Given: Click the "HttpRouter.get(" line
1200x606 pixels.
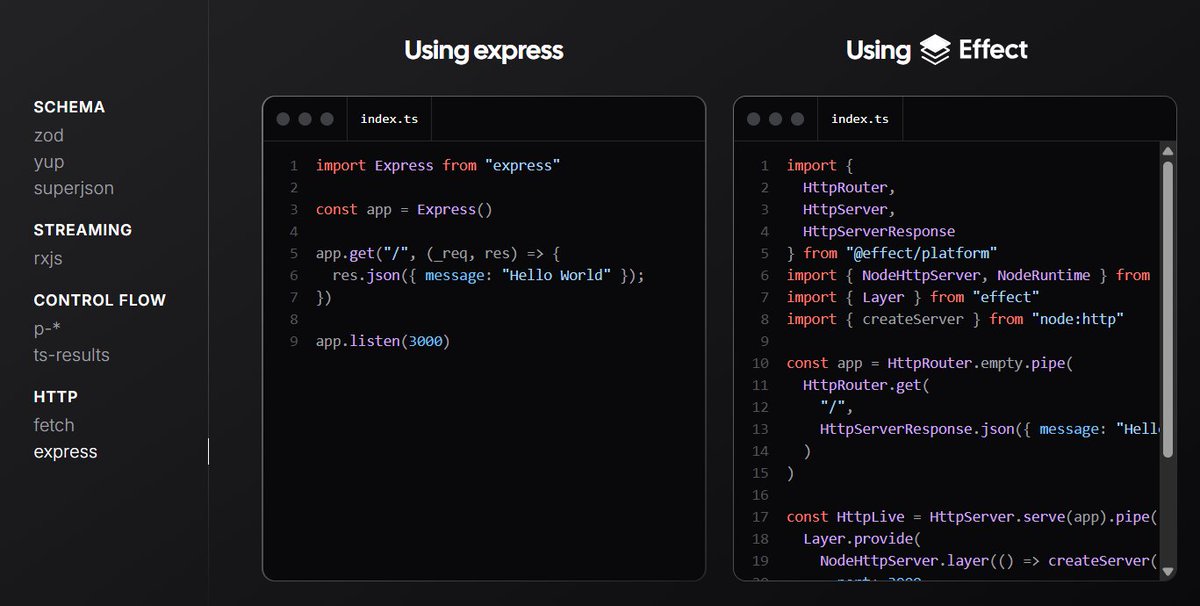Looking at the screenshot, I should (866, 385).
